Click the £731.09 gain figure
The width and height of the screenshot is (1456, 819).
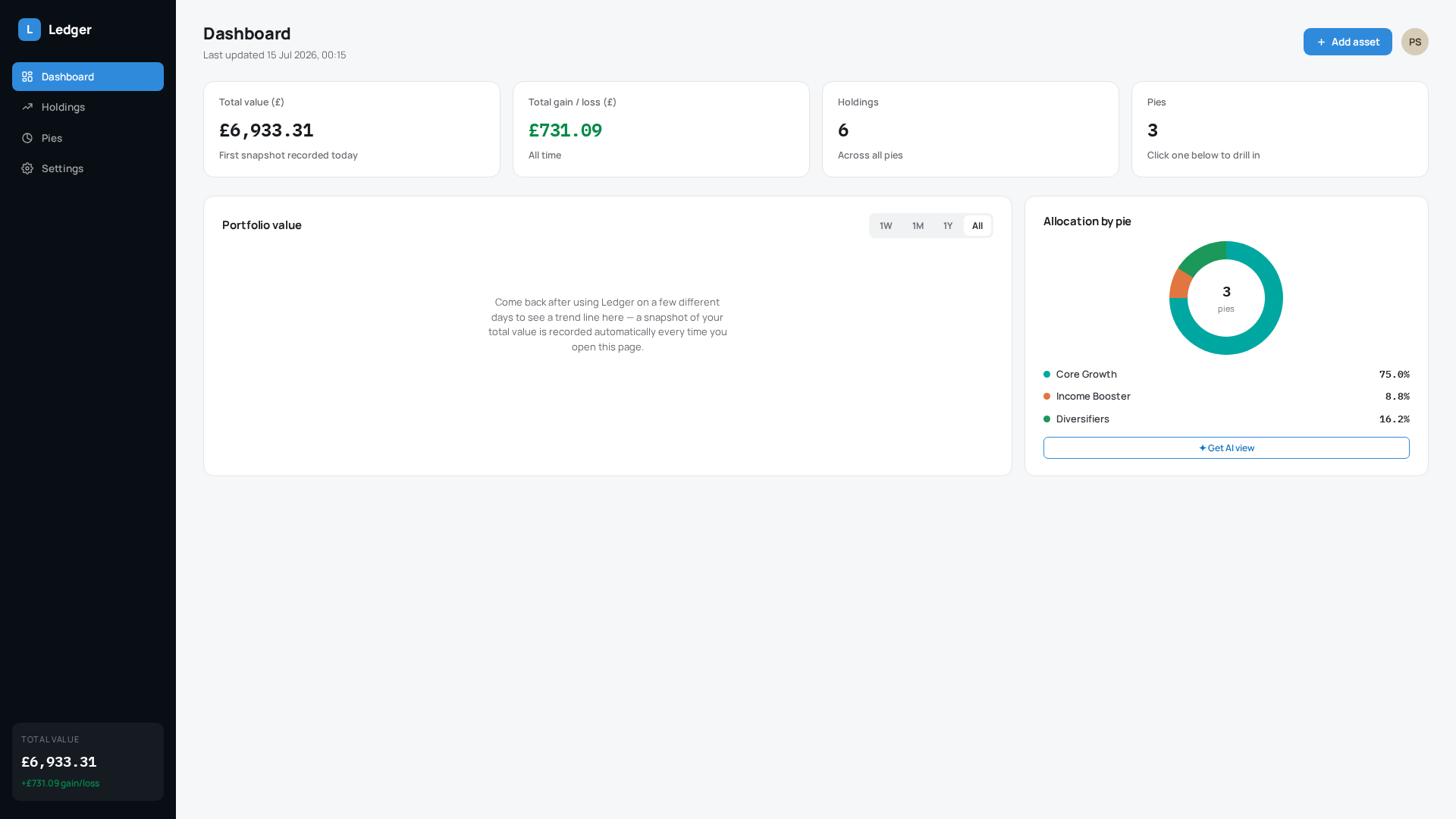point(565,130)
